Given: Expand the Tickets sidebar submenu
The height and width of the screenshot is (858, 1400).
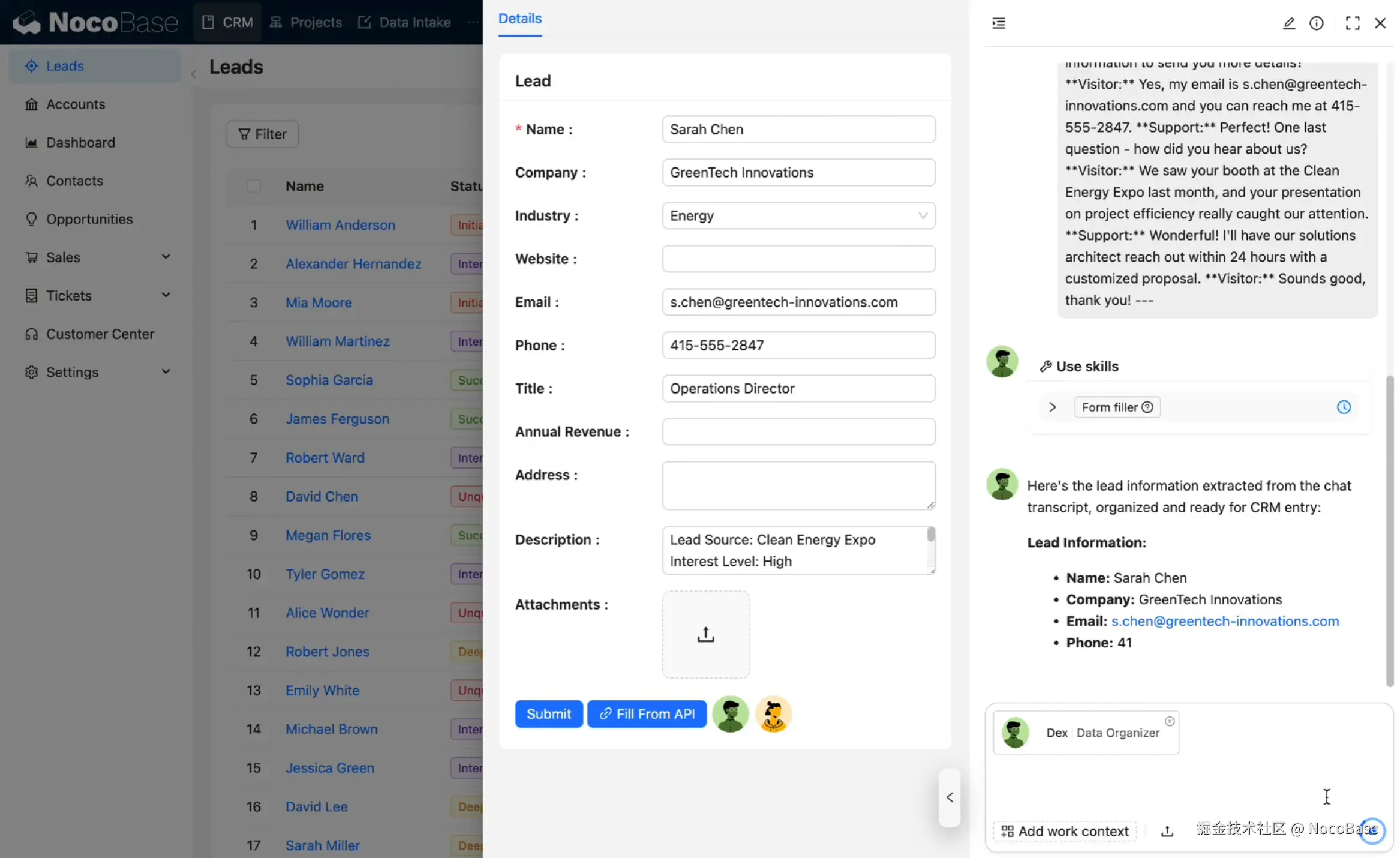Looking at the screenshot, I should pos(96,296).
